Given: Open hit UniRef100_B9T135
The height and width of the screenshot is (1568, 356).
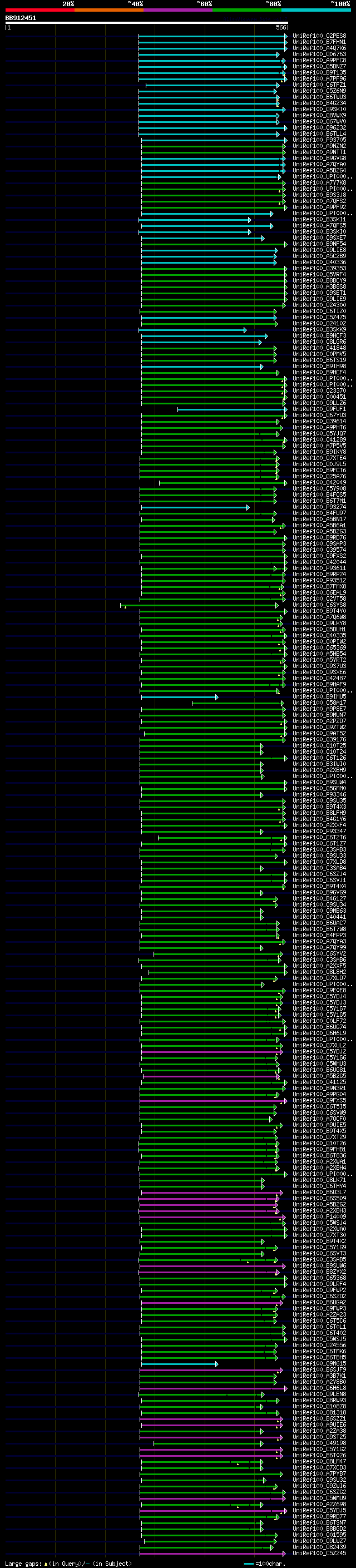Looking at the screenshot, I should click(319, 72).
